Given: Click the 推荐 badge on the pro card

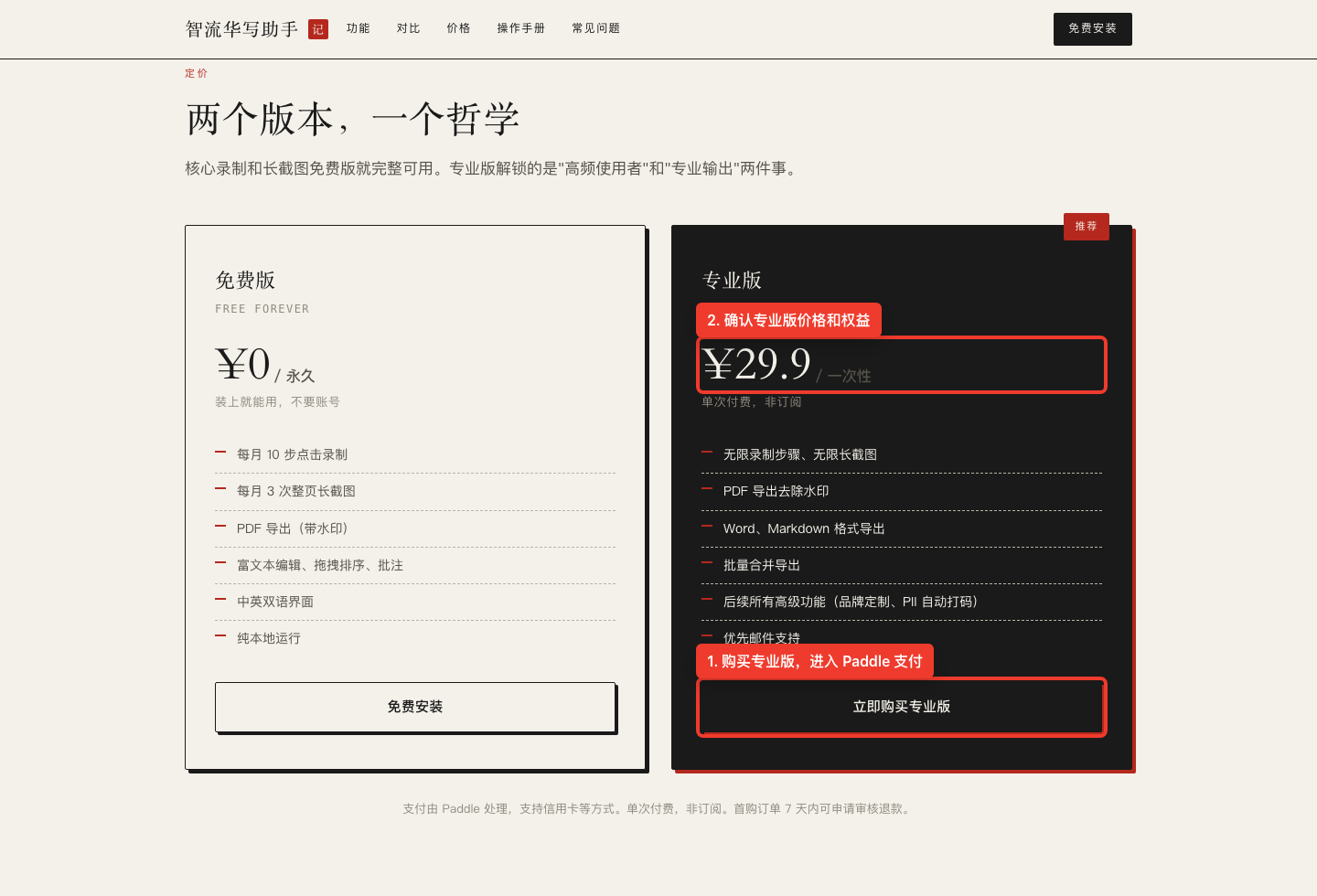Looking at the screenshot, I should [x=1087, y=227].
